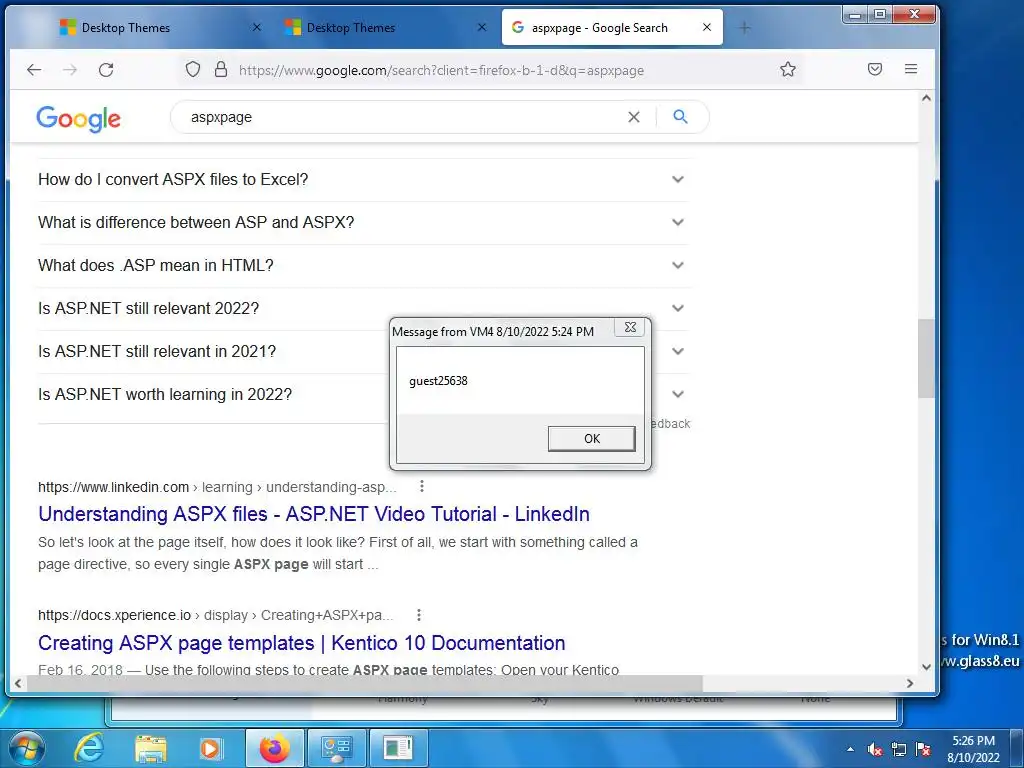Click the network tray icon
Screen dimensions: 1024x768
[x=899, y=749]
